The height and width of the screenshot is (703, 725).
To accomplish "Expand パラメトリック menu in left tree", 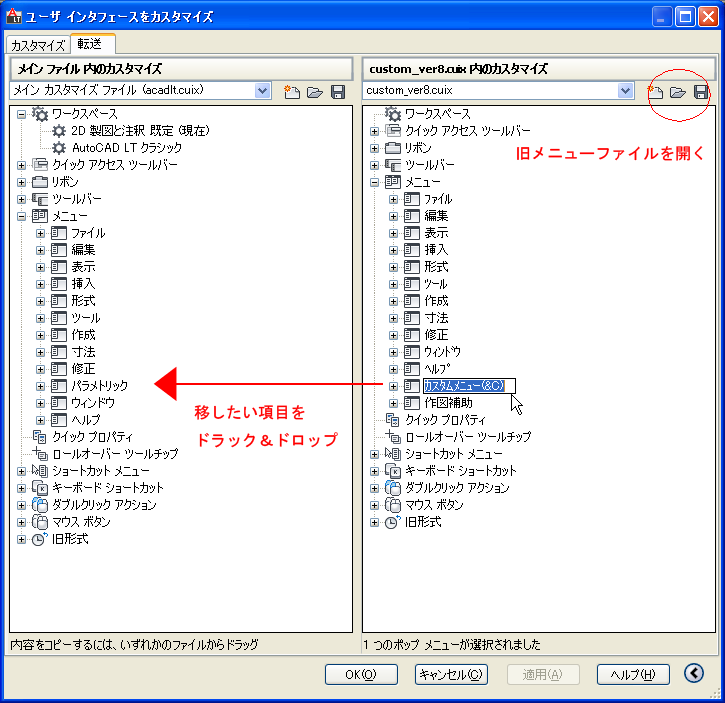I will [40, 386].
